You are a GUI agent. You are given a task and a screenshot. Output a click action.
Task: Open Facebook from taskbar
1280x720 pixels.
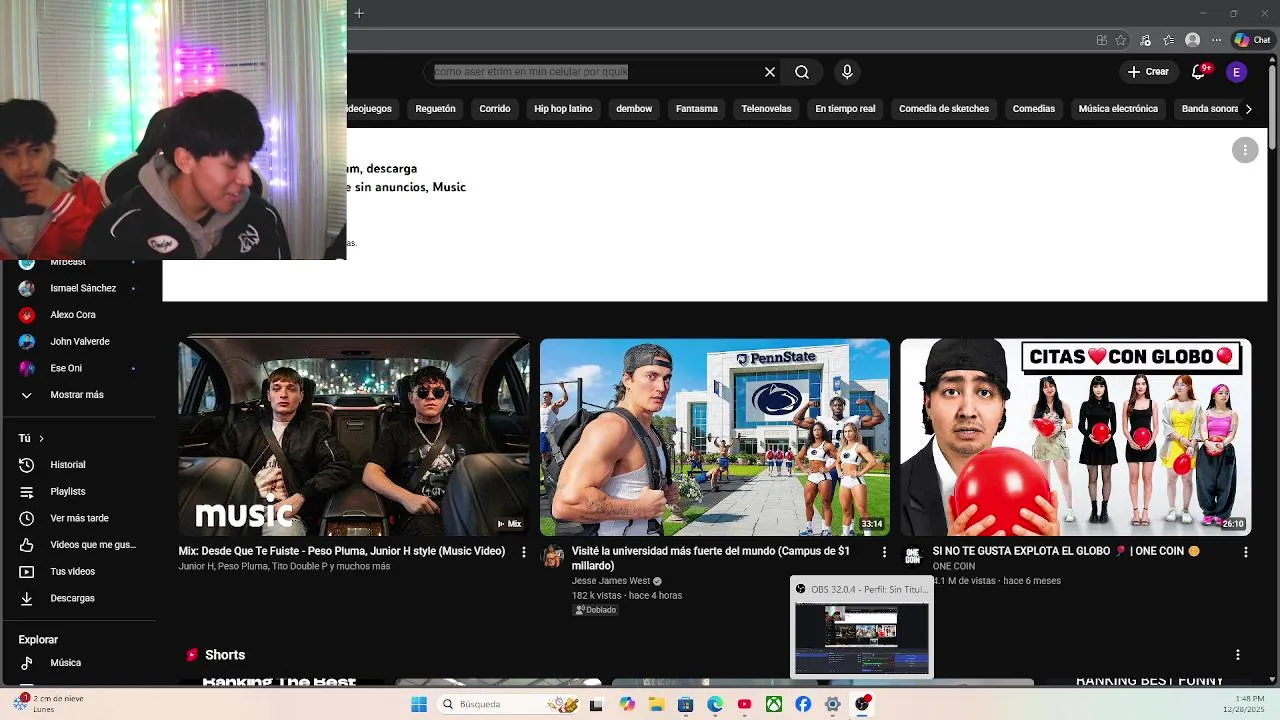803,704
